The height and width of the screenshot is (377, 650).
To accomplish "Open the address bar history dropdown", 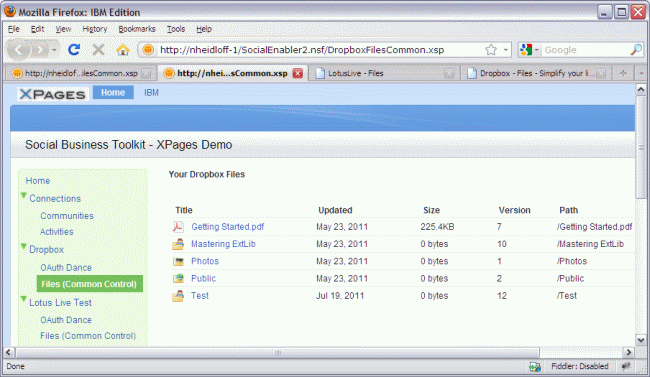I will point(506,50).
